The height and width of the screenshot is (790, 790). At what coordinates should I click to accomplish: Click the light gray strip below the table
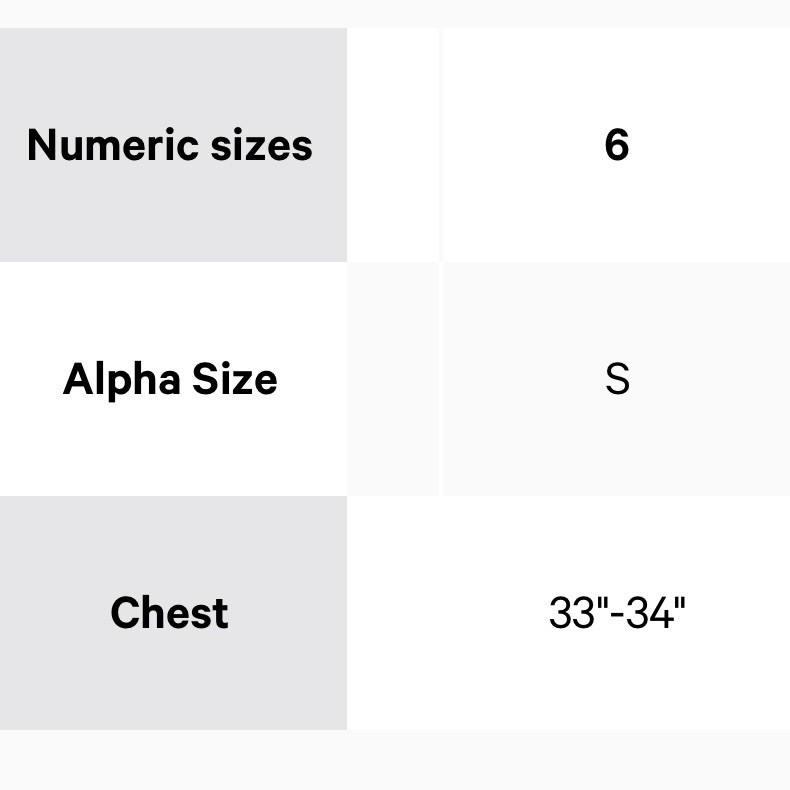(x=395, y=760)
